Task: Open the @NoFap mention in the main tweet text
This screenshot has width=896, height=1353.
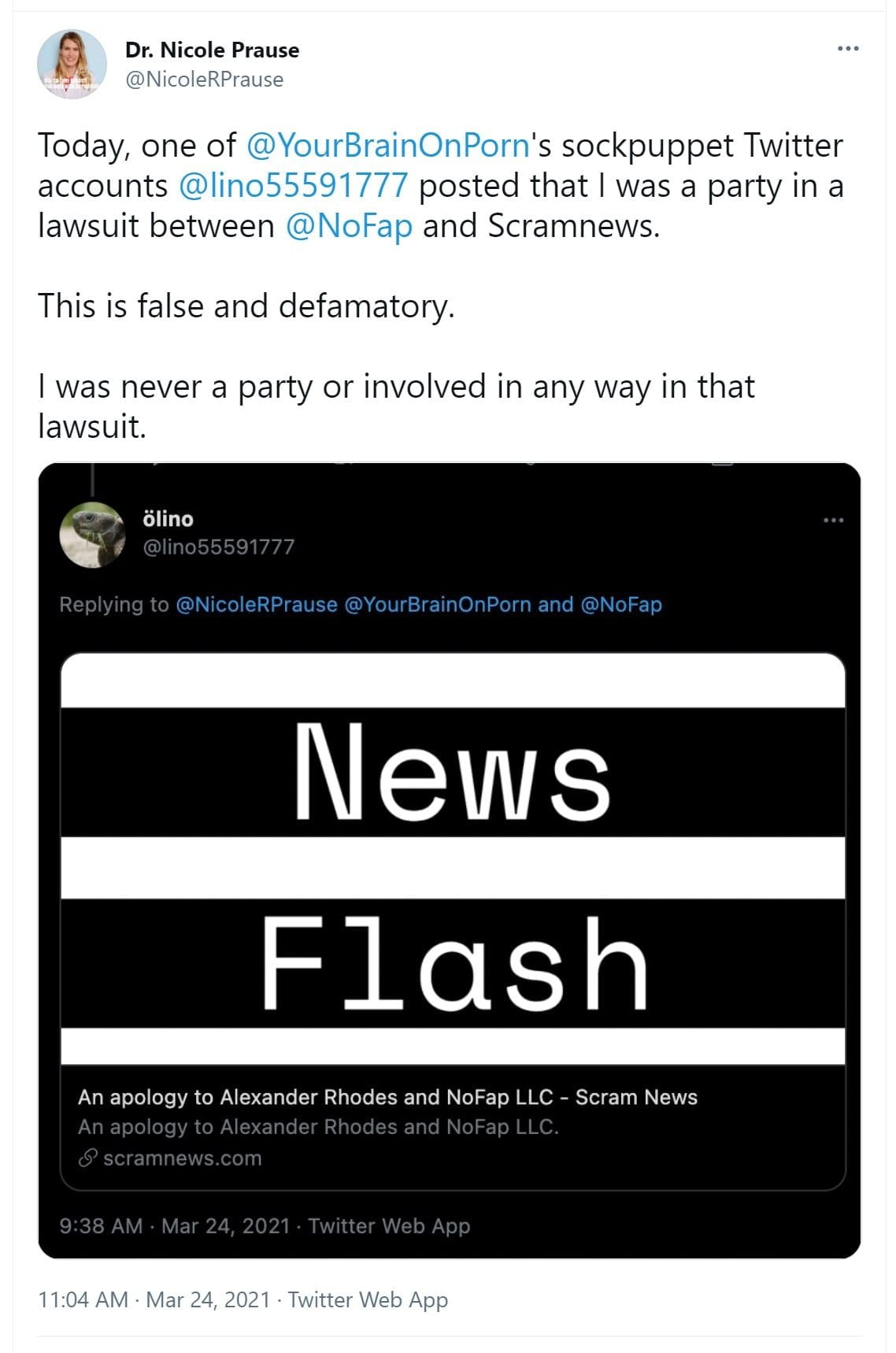Action: tap(349, 226)
